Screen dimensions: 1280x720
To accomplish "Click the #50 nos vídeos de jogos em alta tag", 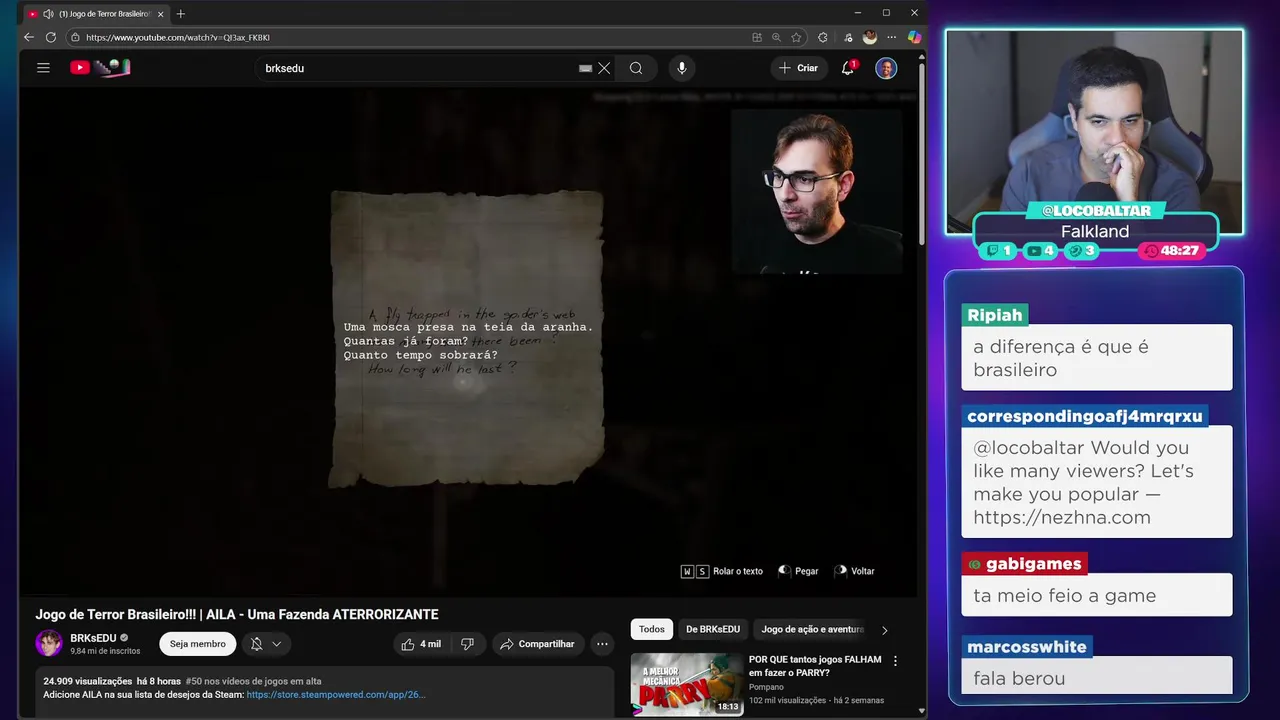I will point(253,681).
